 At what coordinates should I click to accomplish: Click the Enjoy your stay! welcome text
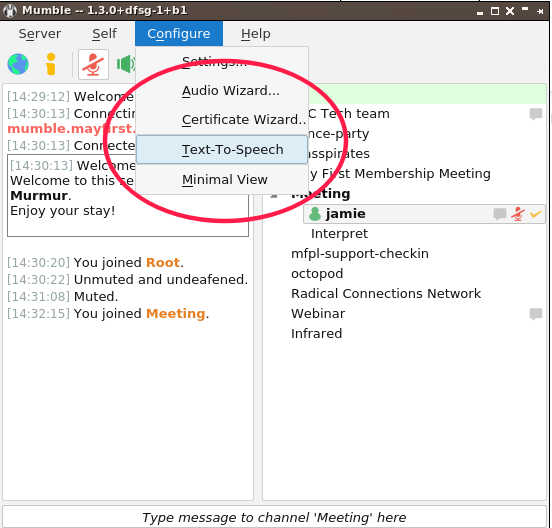click(63, 211)
